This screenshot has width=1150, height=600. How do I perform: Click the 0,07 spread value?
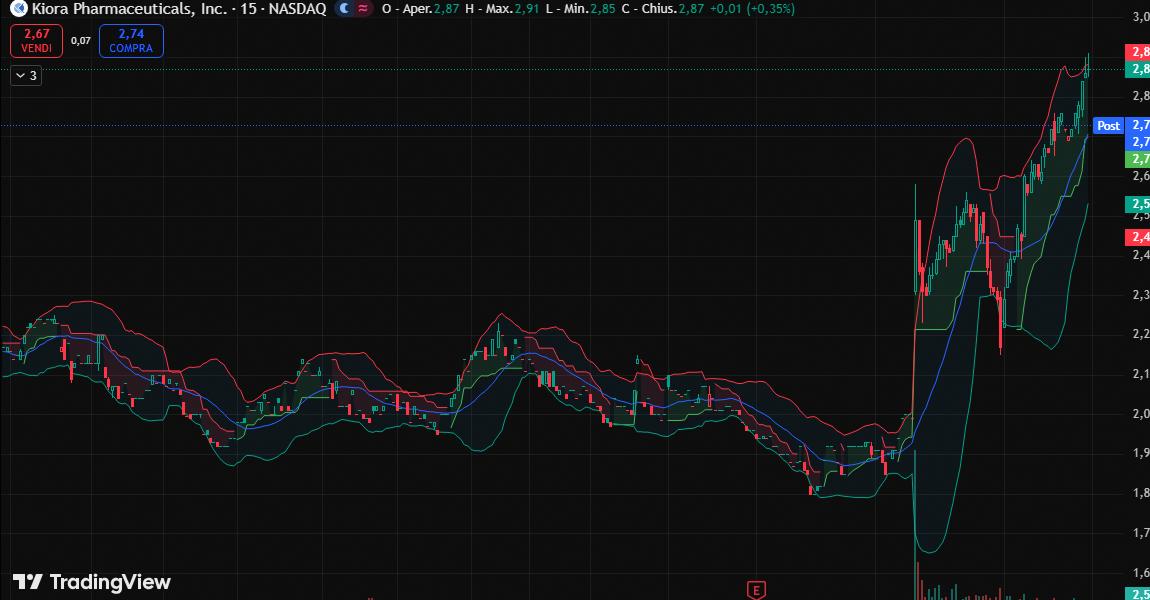(x=81, y=41)
